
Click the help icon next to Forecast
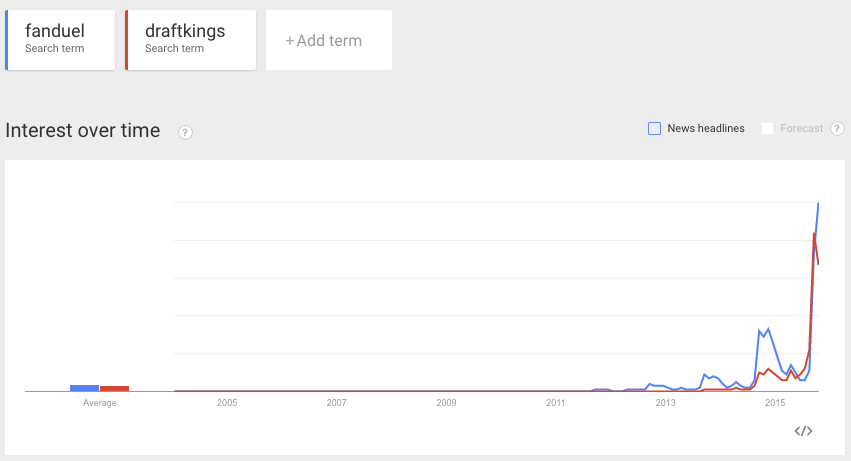click(837, 129)
